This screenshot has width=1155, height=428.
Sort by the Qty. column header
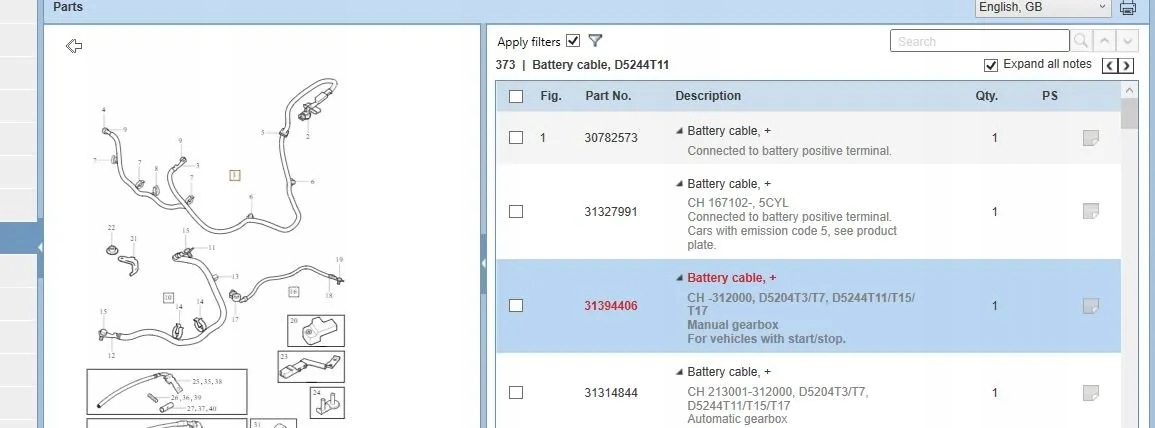[987, 96]
